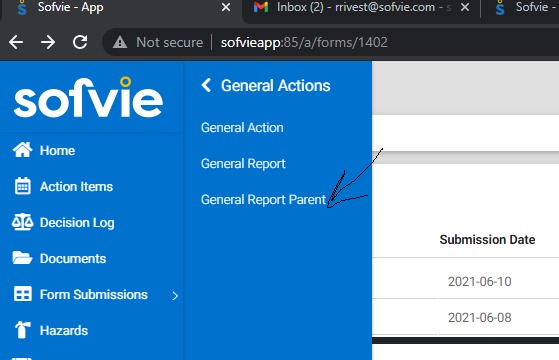Open the Documents folder icon
Screen dimensions: 559x360
22,258
